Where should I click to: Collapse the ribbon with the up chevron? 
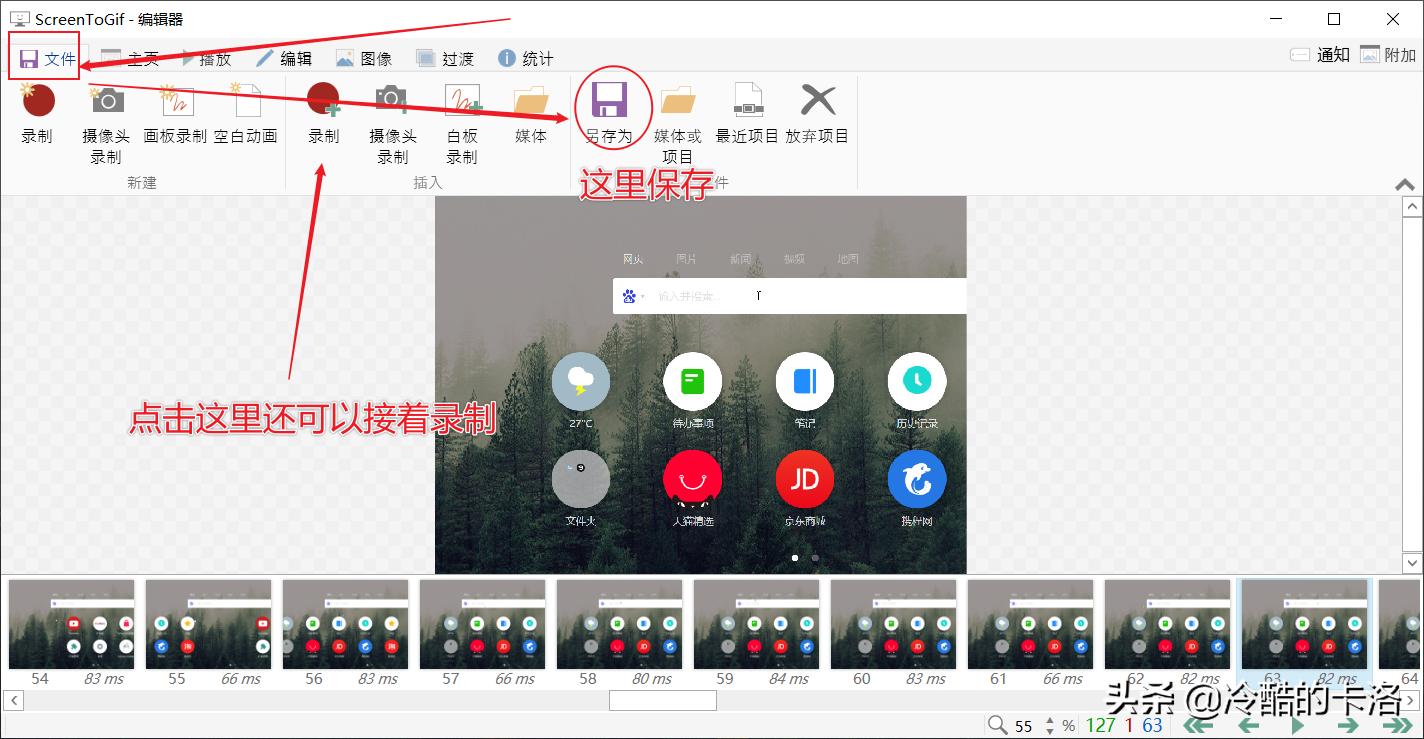(x=1405, y=184)
